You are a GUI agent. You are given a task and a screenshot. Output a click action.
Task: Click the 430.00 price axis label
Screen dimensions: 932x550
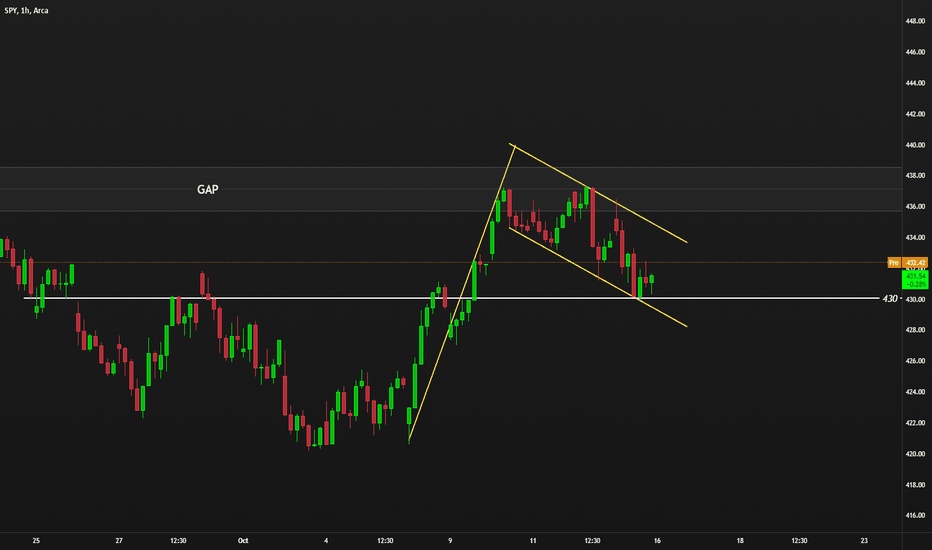[915, 299]
